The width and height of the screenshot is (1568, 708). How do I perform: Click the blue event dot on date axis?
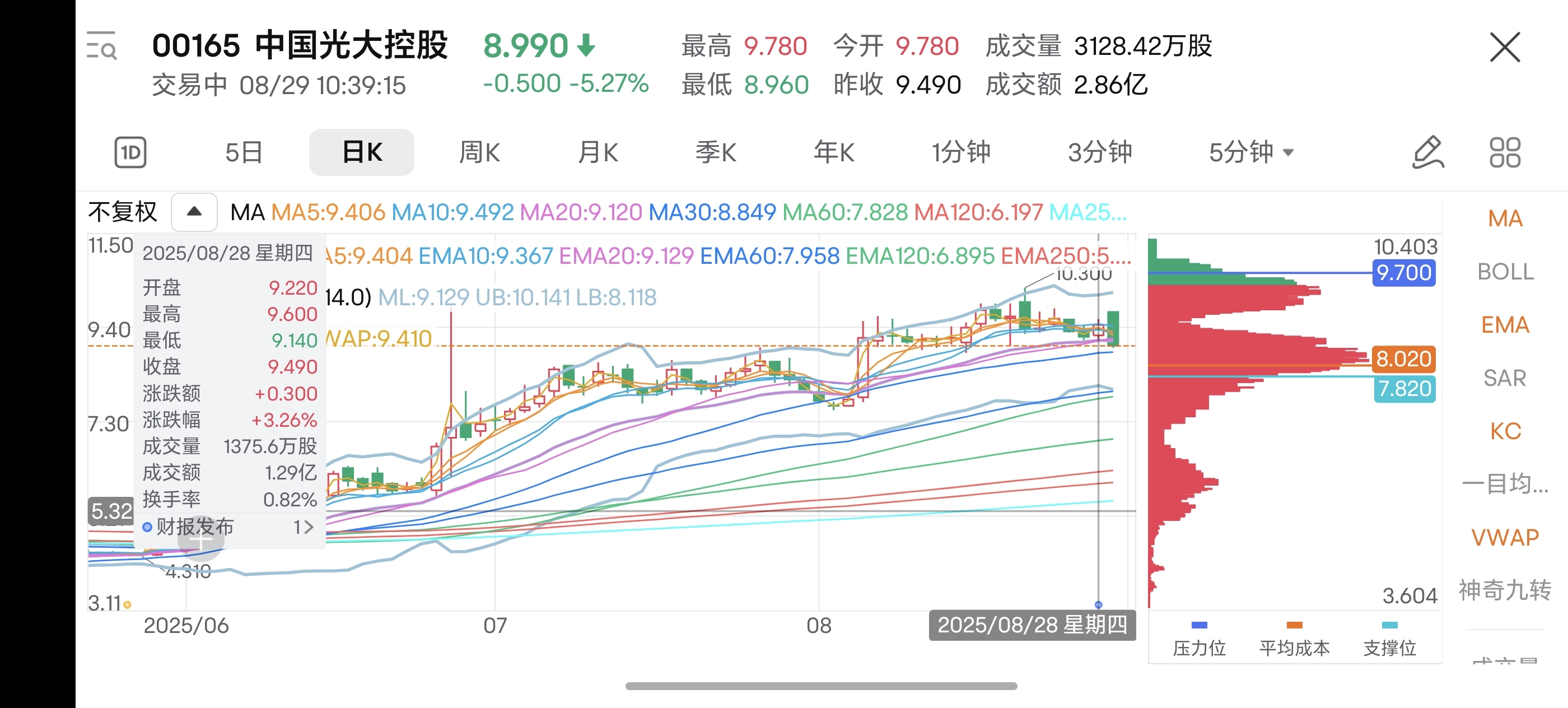1098,604
